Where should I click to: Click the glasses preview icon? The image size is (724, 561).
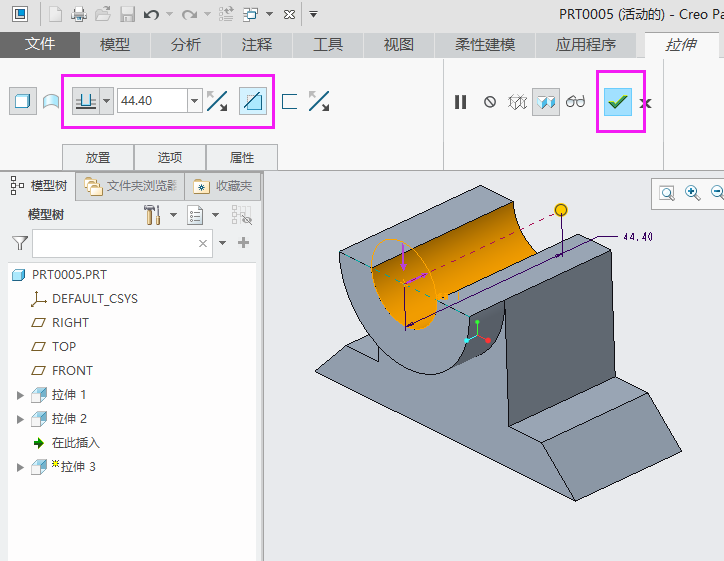tap(575, 101)
